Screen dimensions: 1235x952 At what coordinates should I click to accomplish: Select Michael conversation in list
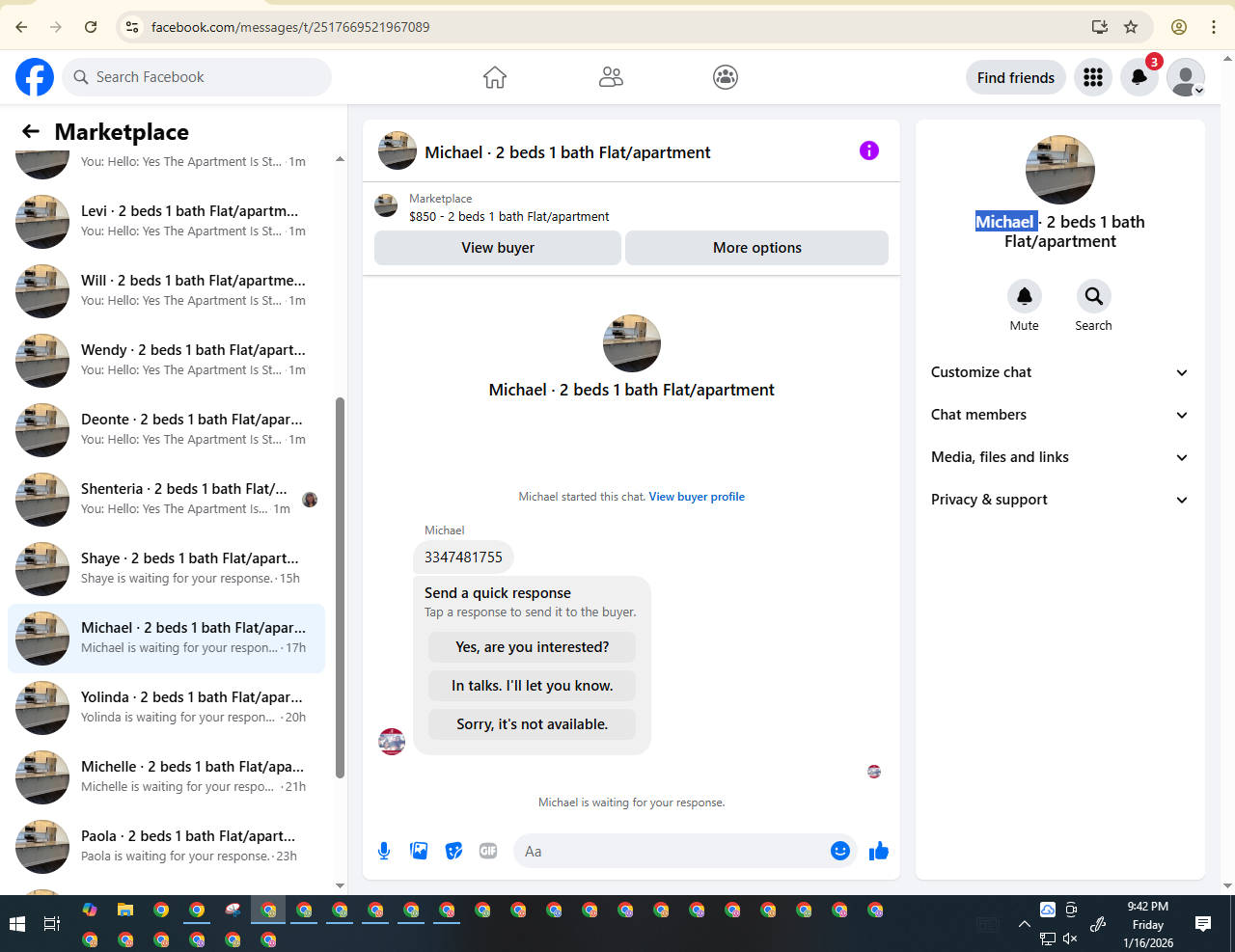coord(166,638)
